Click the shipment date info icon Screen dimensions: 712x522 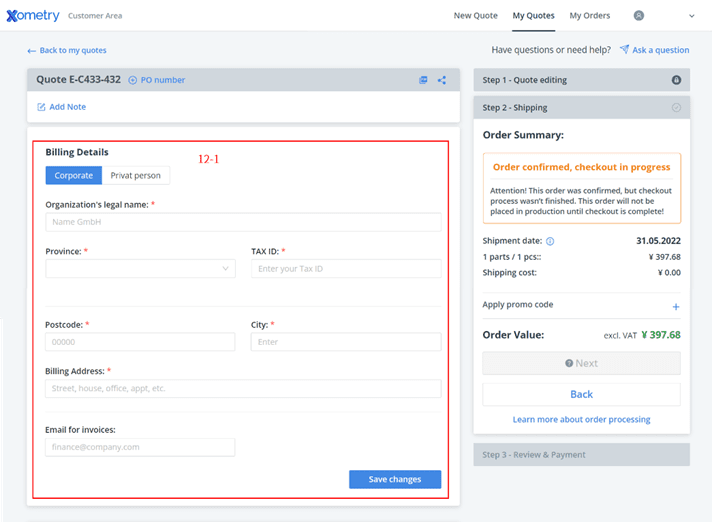coord(550,241)
